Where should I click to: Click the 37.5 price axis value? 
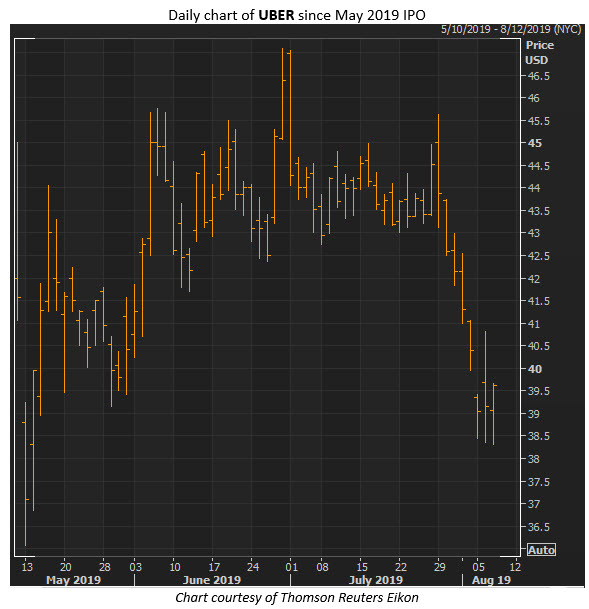coord(539,482)
